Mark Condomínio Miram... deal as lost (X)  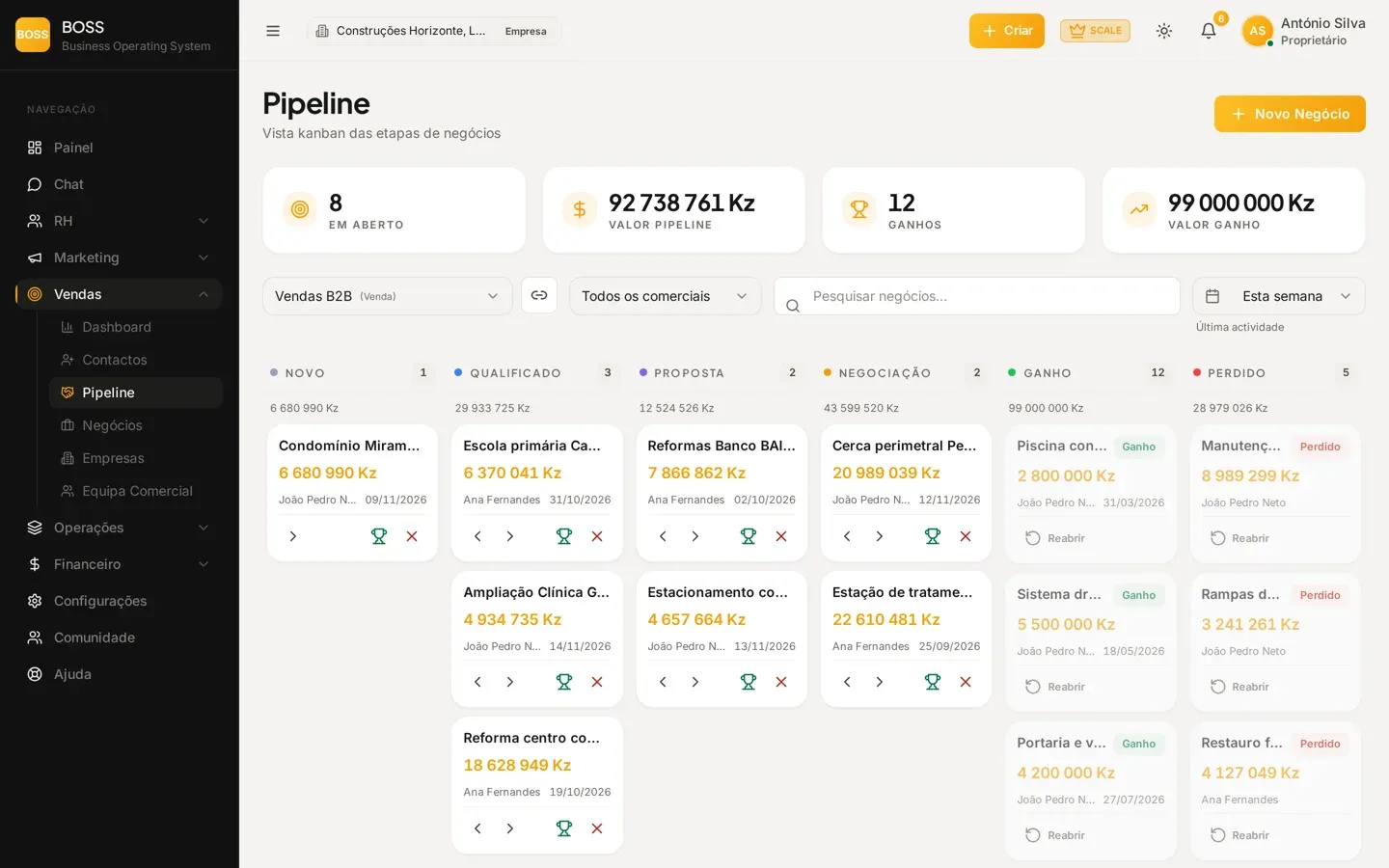point(412,536)
